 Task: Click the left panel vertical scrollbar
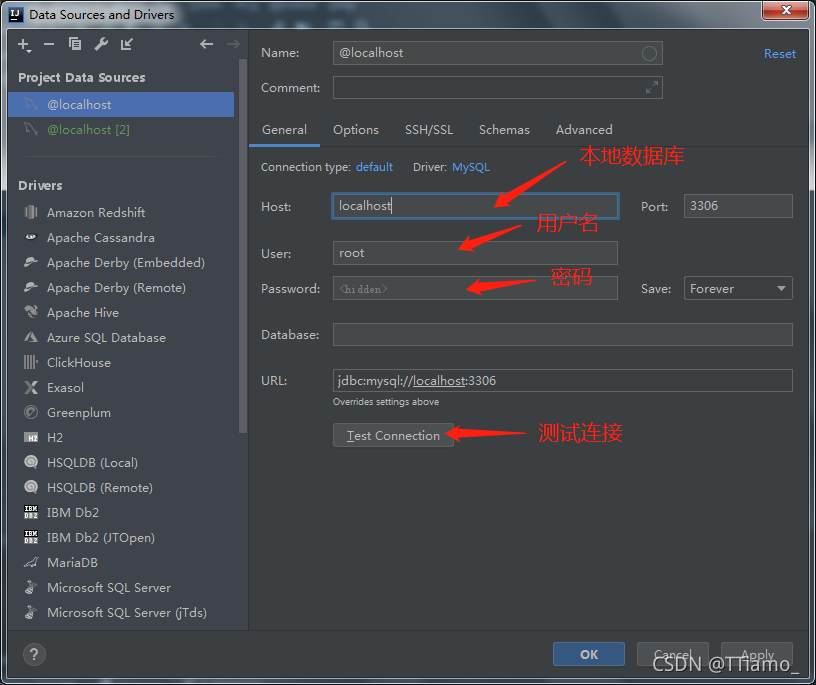[x=243, y=246]
